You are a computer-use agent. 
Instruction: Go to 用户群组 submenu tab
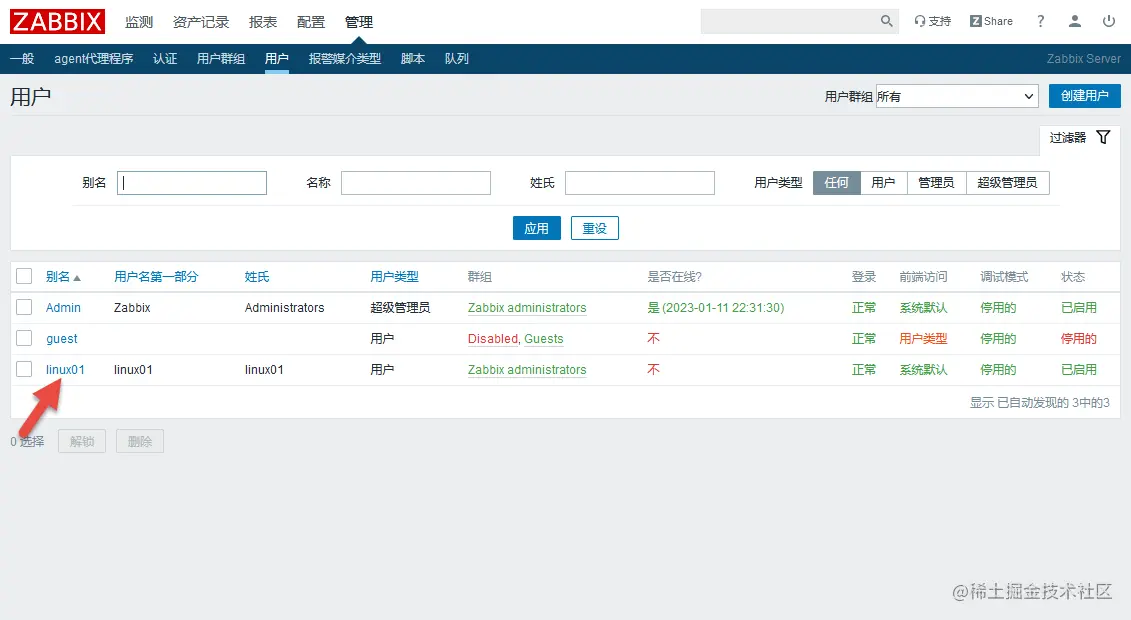[221, 58]
